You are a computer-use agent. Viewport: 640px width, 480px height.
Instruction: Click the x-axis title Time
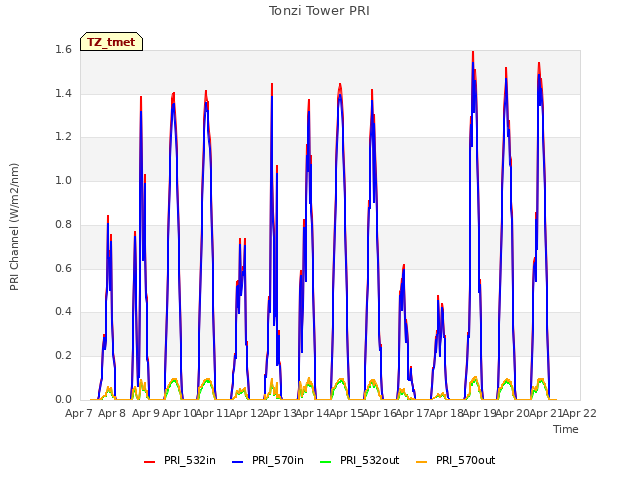point(566,429)
